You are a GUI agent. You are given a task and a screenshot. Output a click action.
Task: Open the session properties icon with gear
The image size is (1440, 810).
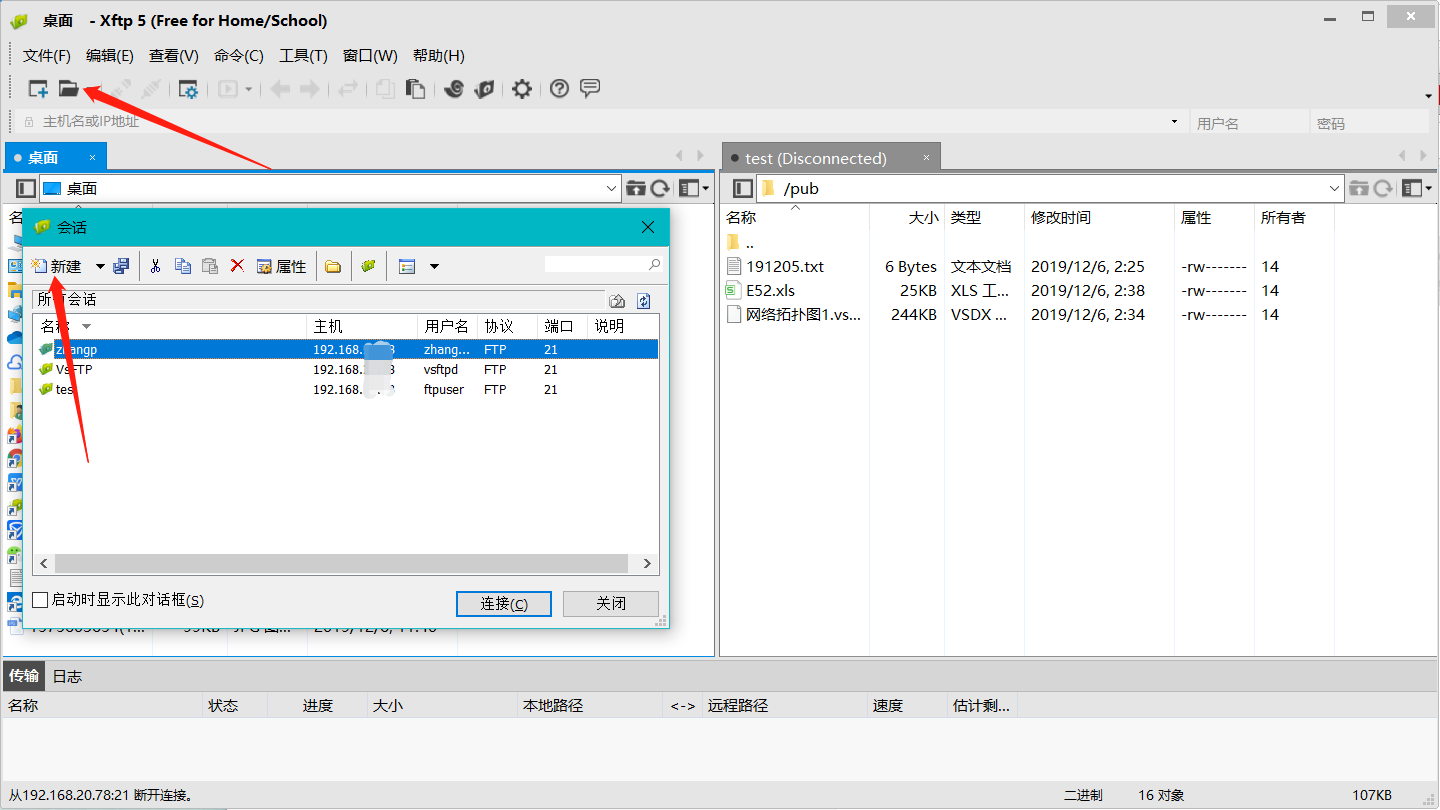click(188, 89)
